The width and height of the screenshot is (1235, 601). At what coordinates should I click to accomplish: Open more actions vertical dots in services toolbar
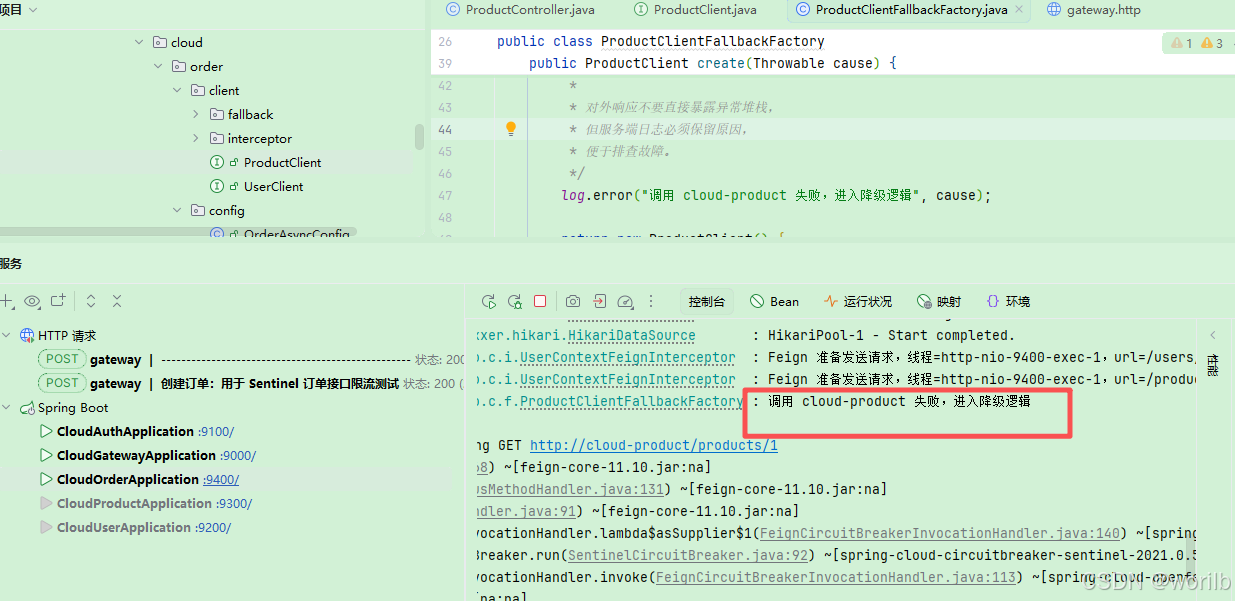click(651, 301)
